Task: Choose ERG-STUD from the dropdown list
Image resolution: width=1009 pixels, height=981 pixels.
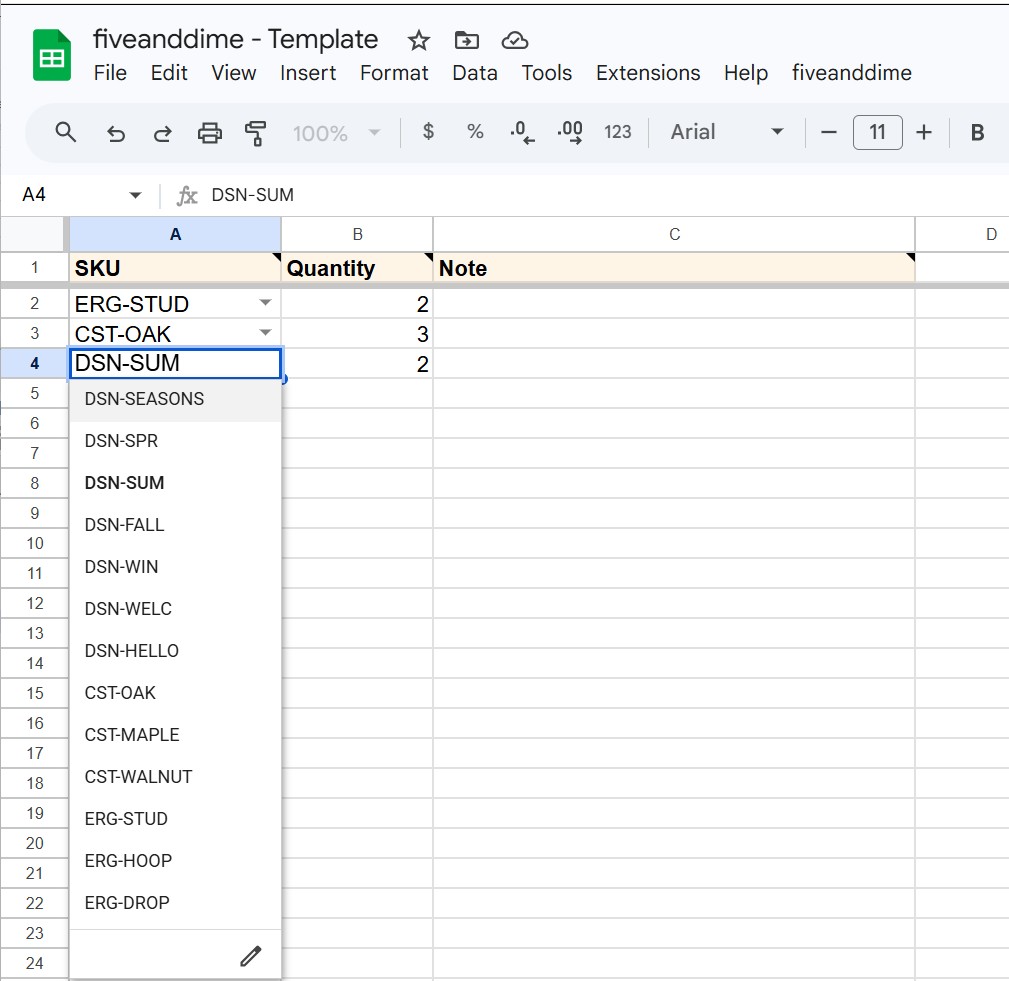Action: pyautogui.click(x=175, y=819)
